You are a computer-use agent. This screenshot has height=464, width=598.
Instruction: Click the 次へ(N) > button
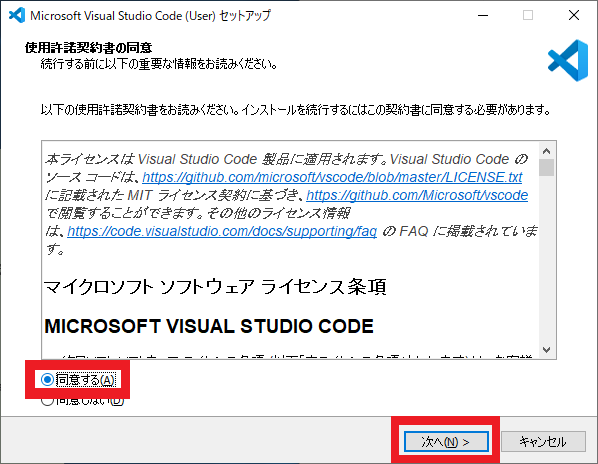click(446, 442)
